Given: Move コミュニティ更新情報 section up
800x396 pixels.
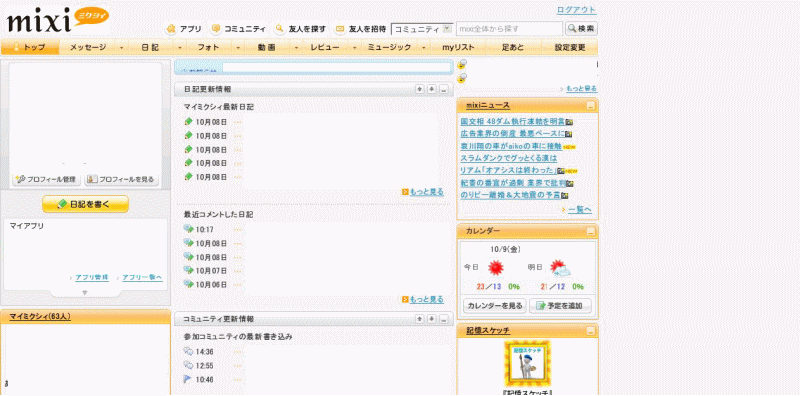Looking at the screenshot, I should [420, 319].
